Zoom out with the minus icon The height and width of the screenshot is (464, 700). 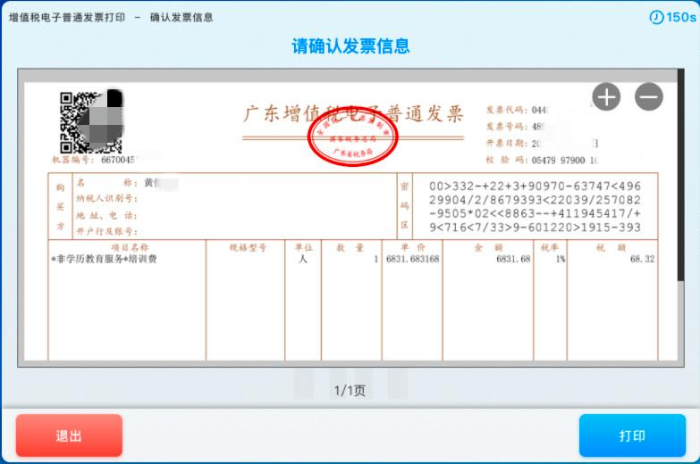point(648,97)
